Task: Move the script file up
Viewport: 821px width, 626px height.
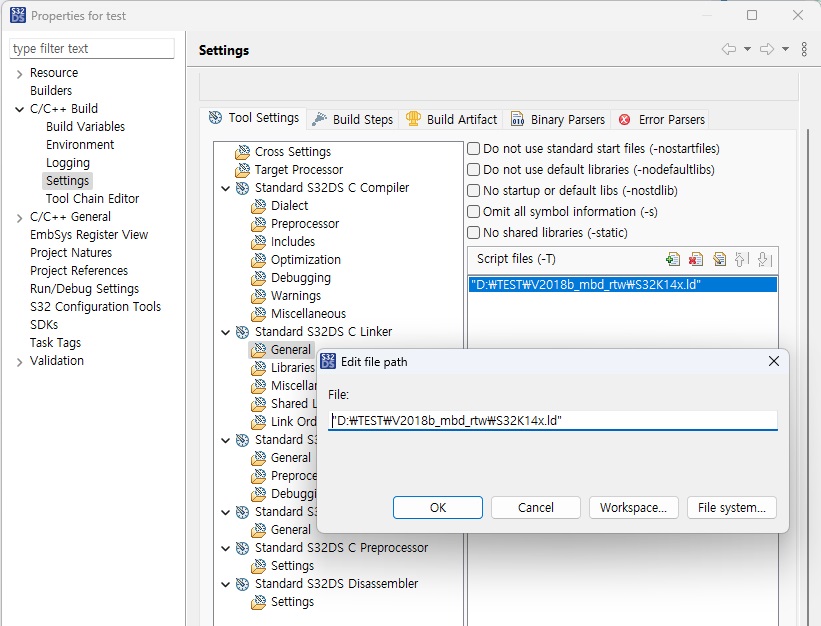Action: coord(740,259)
